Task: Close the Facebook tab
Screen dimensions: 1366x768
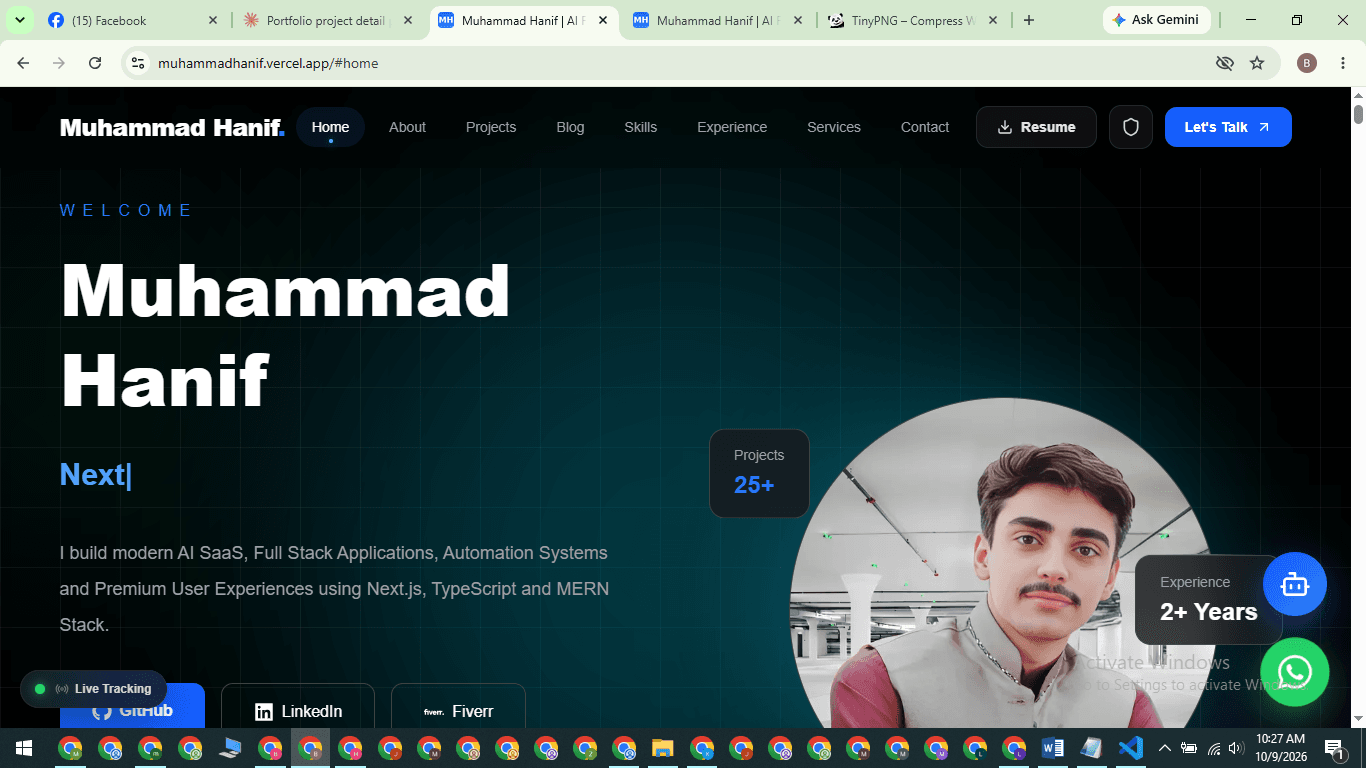Action: [213, 20]
